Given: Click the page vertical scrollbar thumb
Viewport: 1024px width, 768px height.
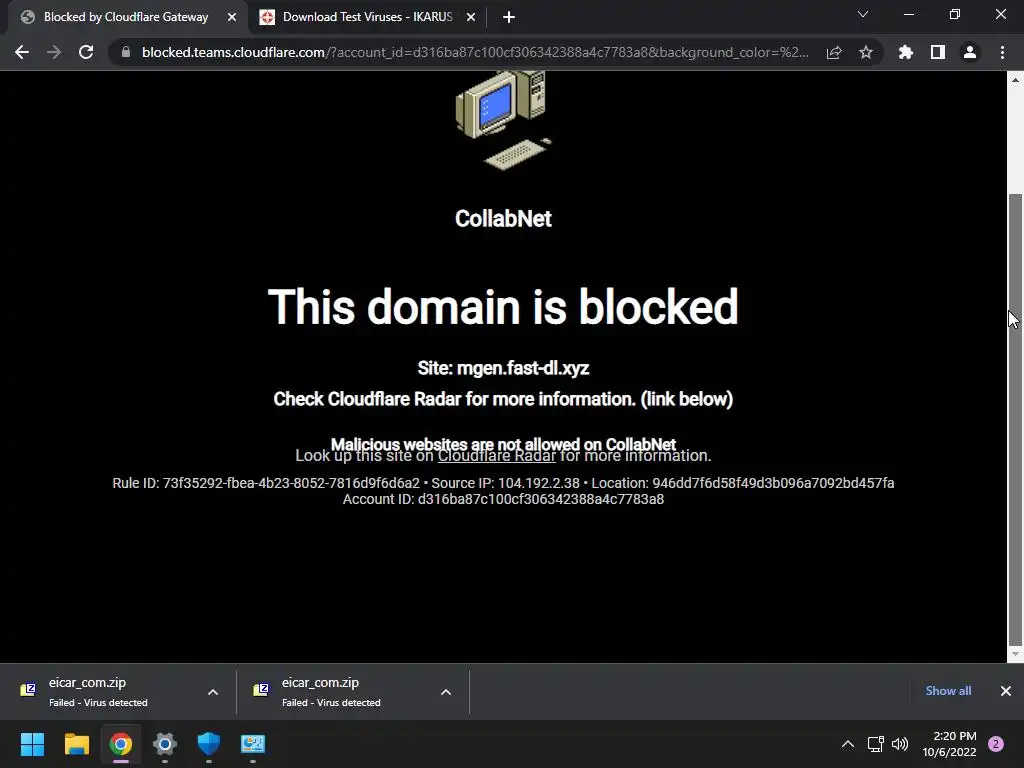Looking at the screenshot, I should [x=1015, y=419].
